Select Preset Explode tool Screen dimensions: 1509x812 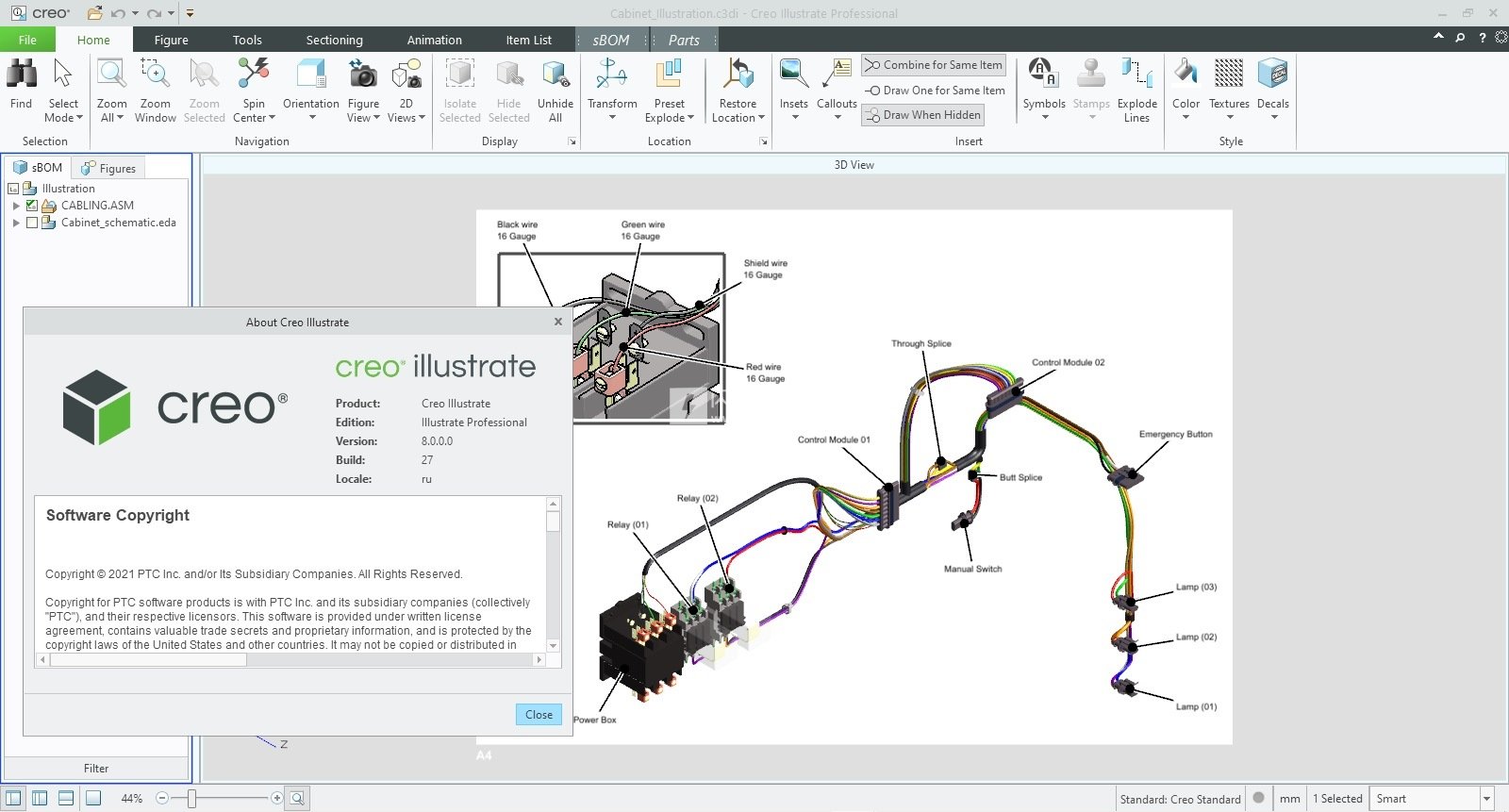pyautogui.click(x=669, y=90)
